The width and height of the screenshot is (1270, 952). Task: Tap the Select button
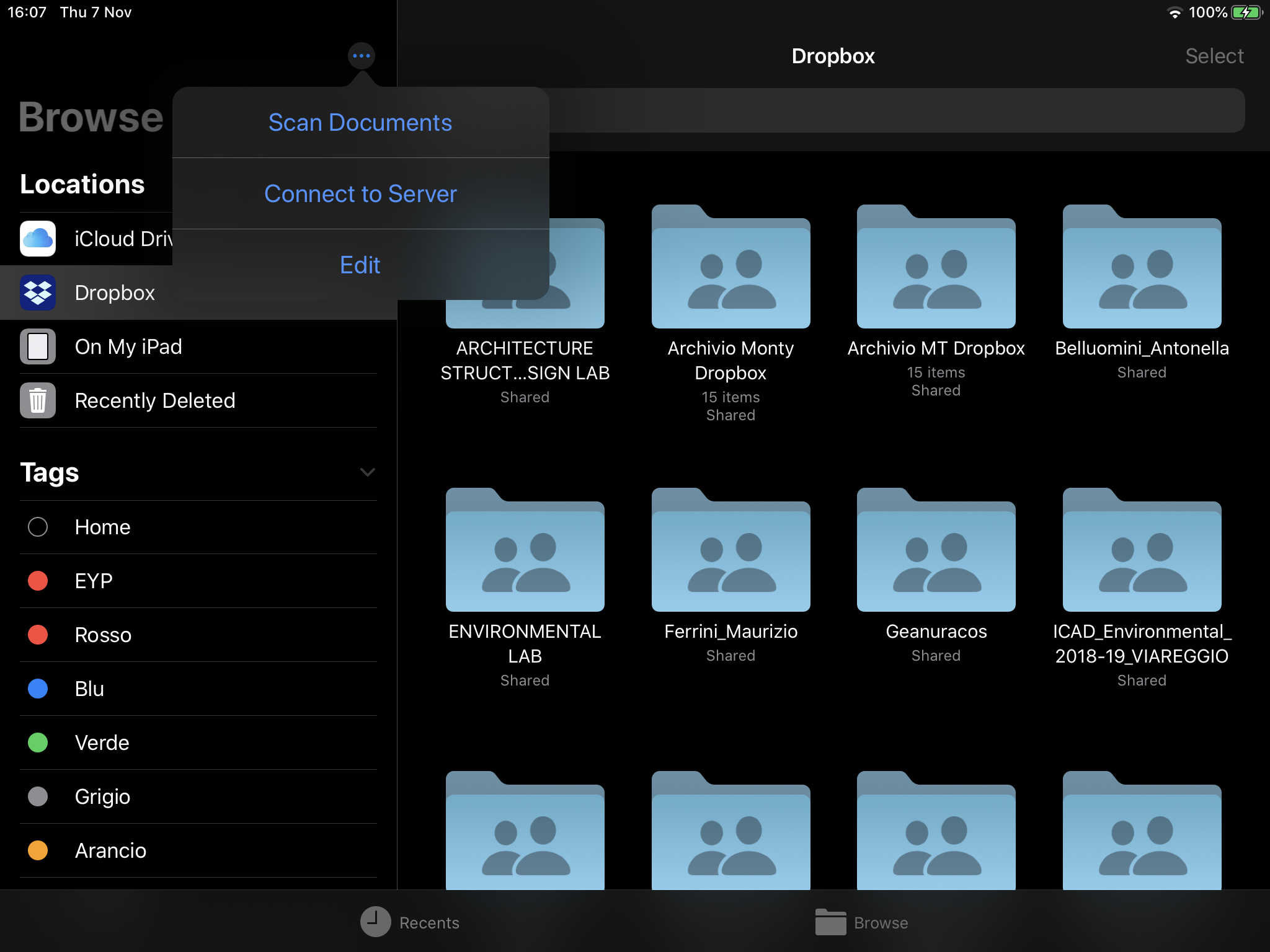[1214, 56]
